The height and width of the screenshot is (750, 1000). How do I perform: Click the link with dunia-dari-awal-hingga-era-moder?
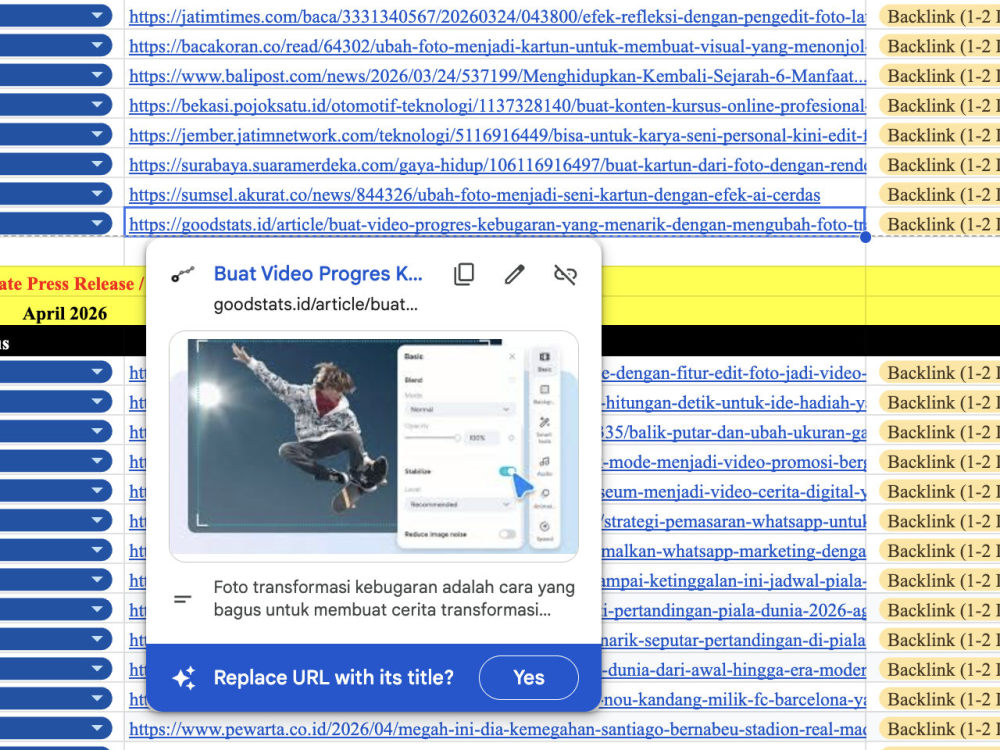(733, 670)
